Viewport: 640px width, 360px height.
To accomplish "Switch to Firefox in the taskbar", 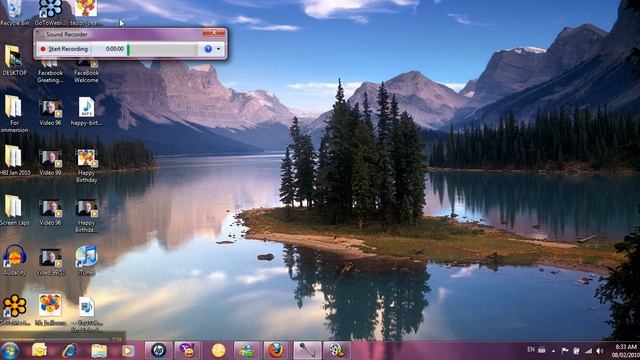I will click(x=276, y=350).
